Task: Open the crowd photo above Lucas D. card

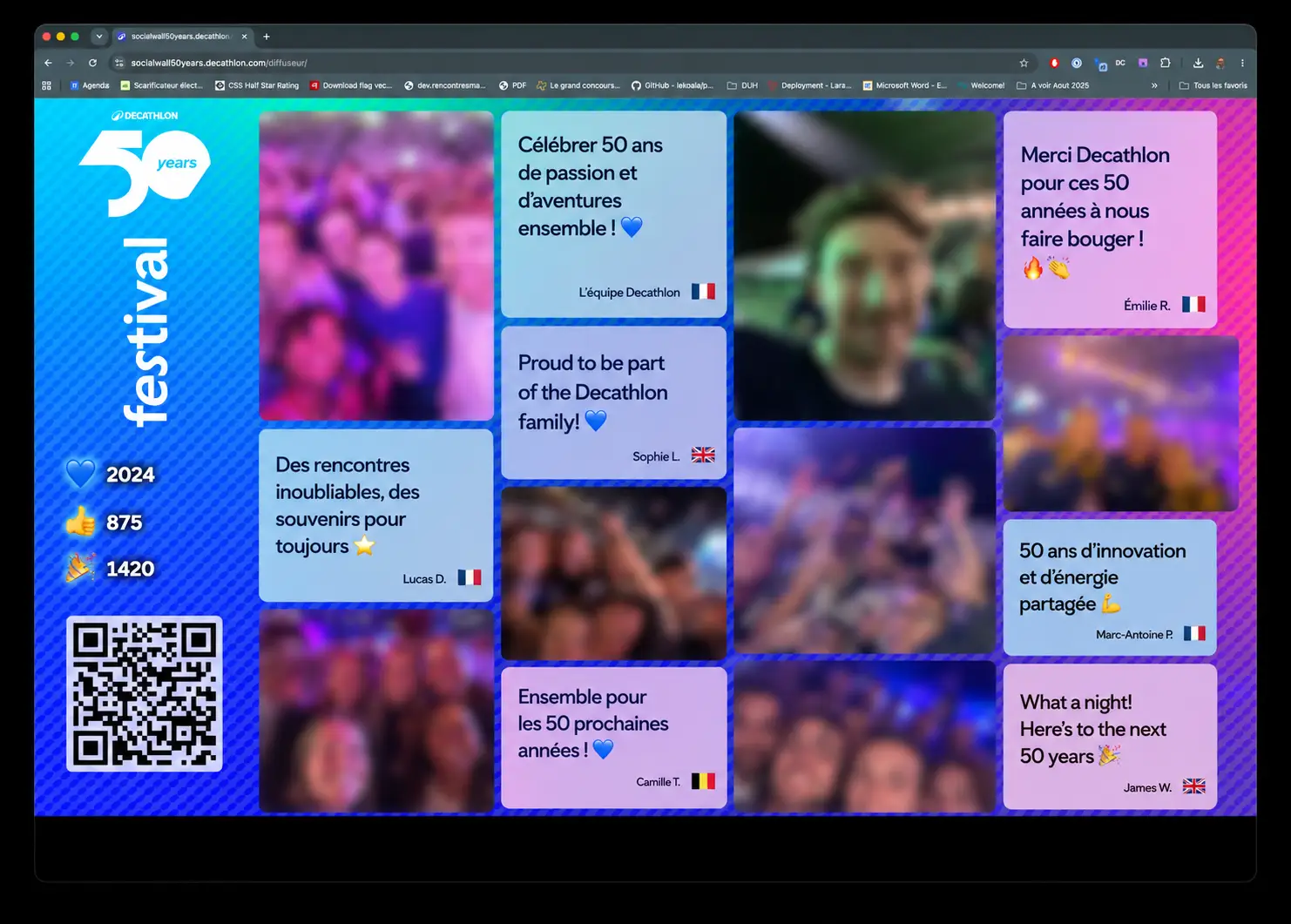Action: 376,266
